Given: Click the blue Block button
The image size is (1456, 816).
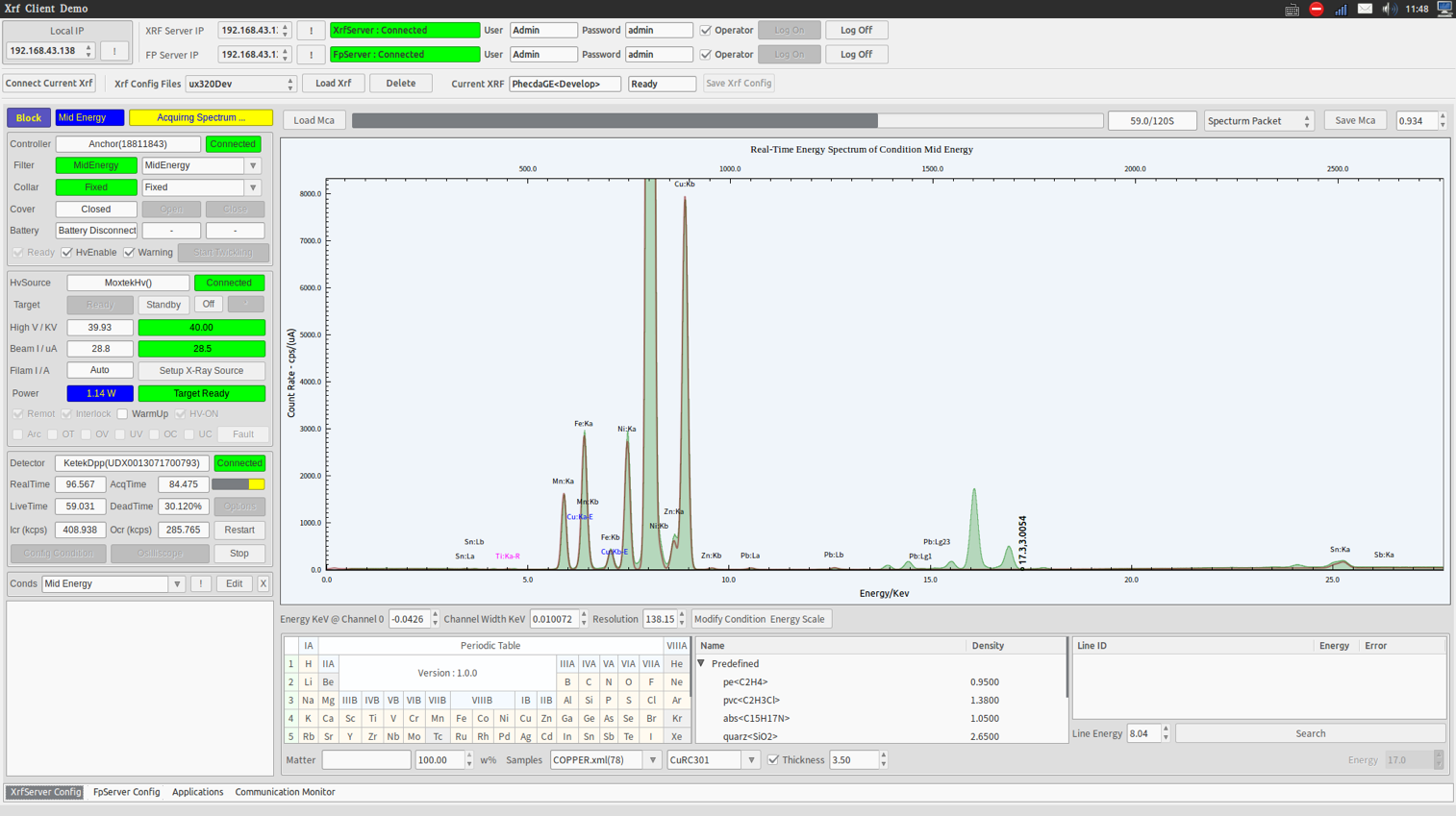Looking at the screenshot, I should point(29,118).
